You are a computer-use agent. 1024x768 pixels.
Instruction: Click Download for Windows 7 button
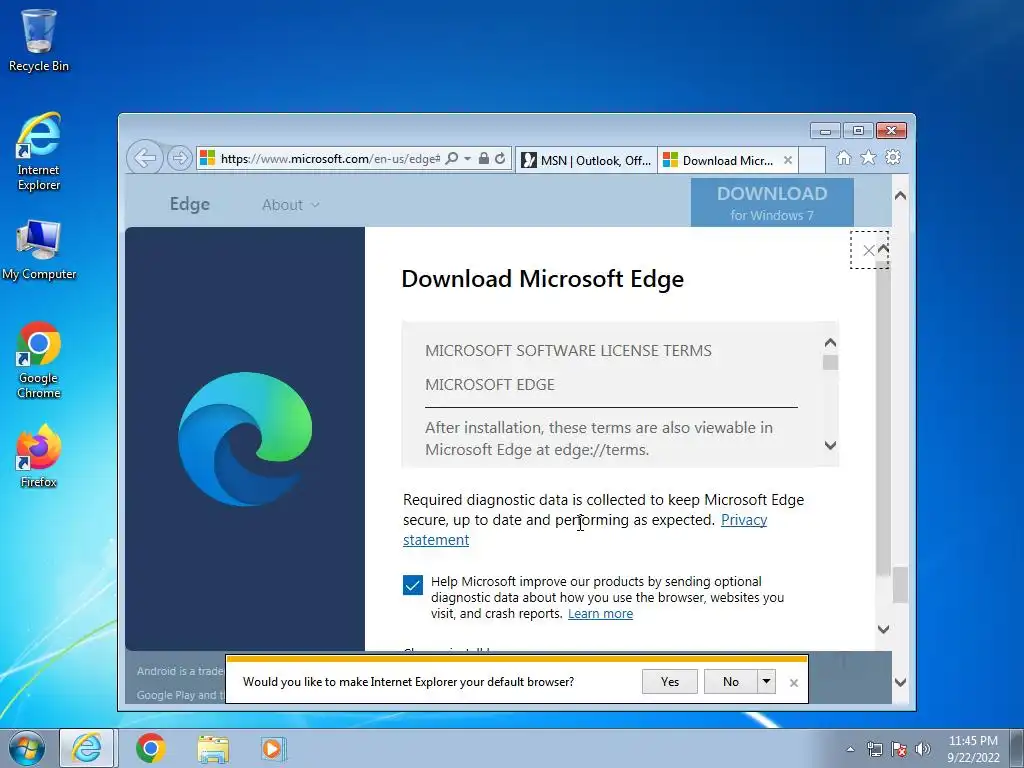(x=772, y=203)
